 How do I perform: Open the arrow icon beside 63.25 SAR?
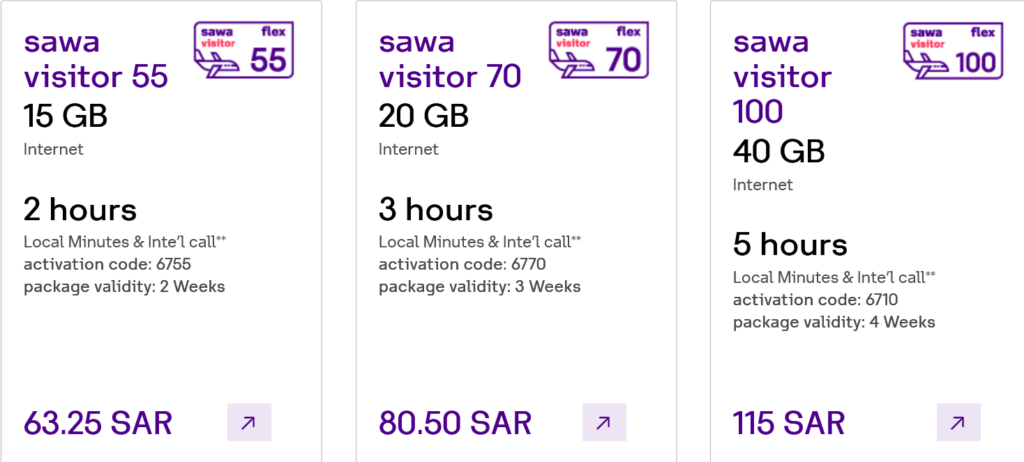point(248,422)
